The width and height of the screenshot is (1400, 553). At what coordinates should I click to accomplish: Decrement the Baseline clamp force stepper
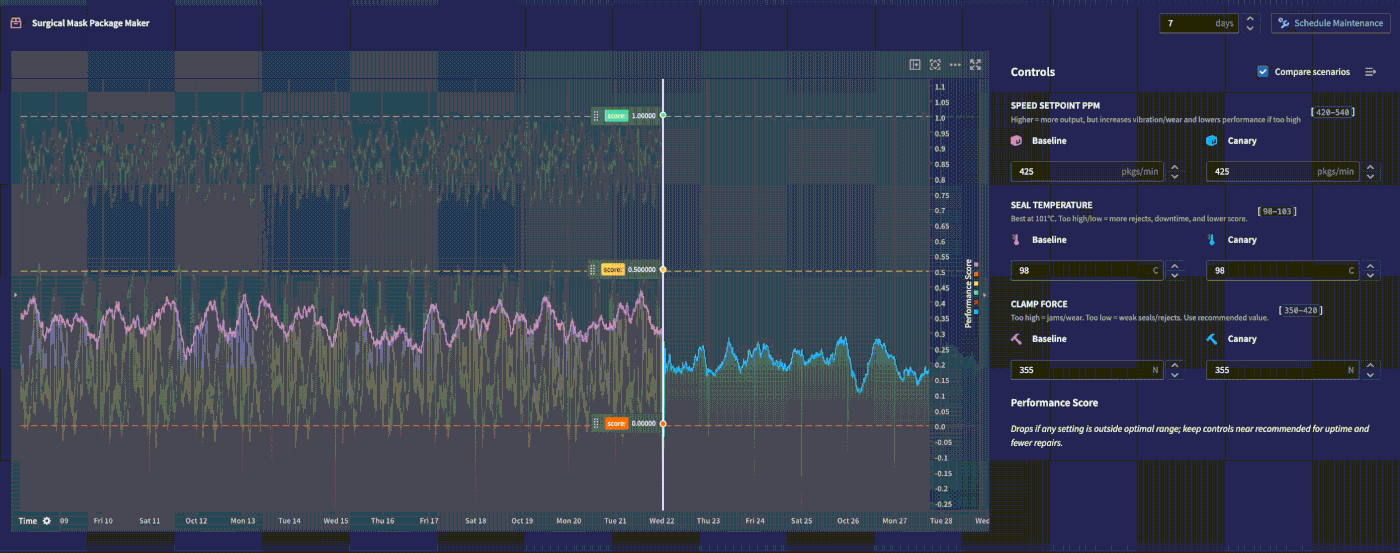click(x=1175, y=375)
